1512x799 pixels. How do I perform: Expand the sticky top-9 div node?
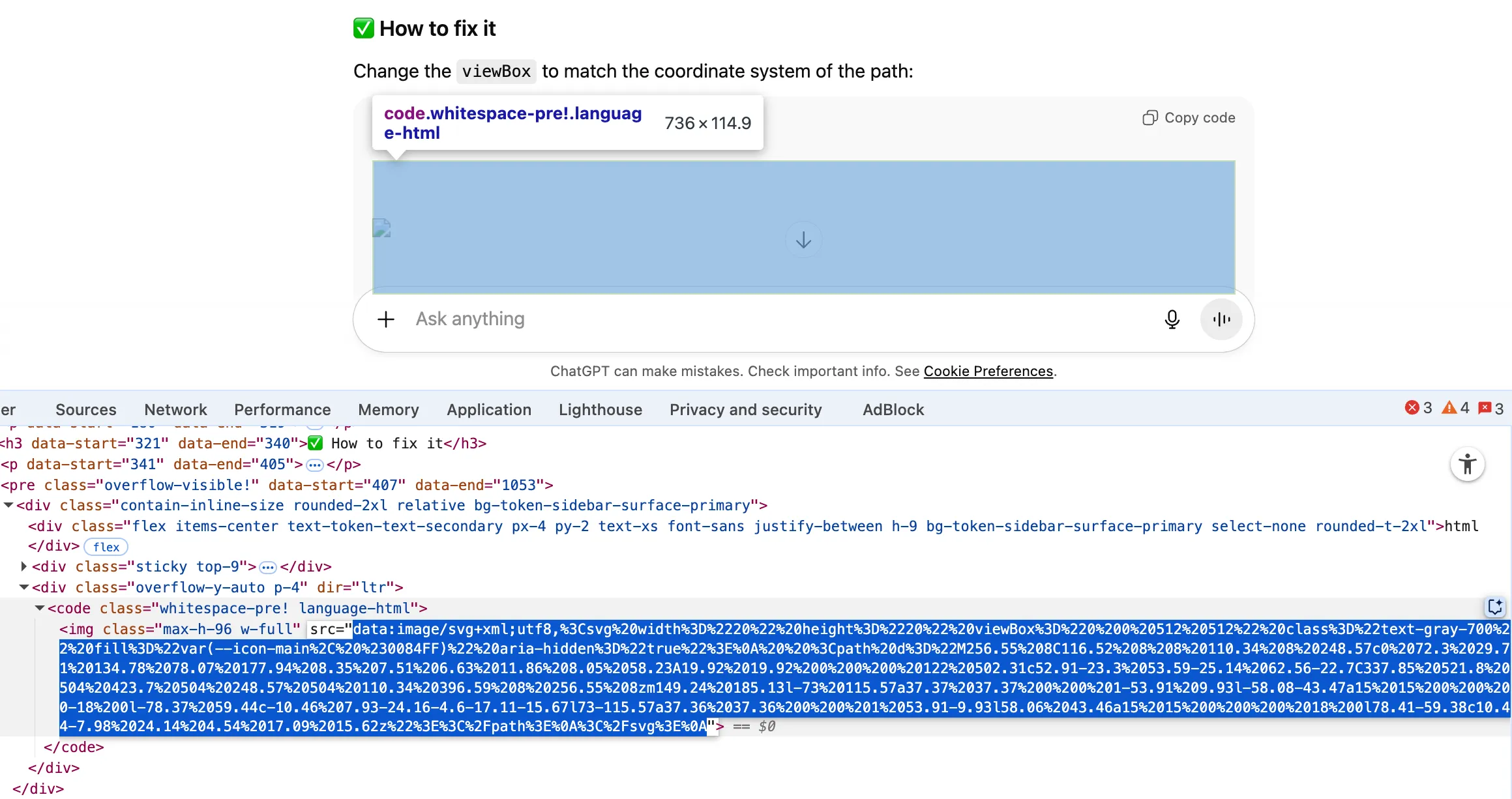coord(24,566)
